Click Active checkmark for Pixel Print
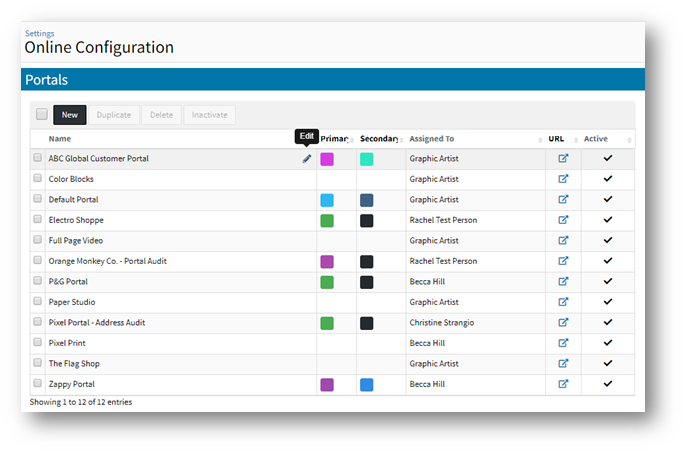 coord(608,343)
